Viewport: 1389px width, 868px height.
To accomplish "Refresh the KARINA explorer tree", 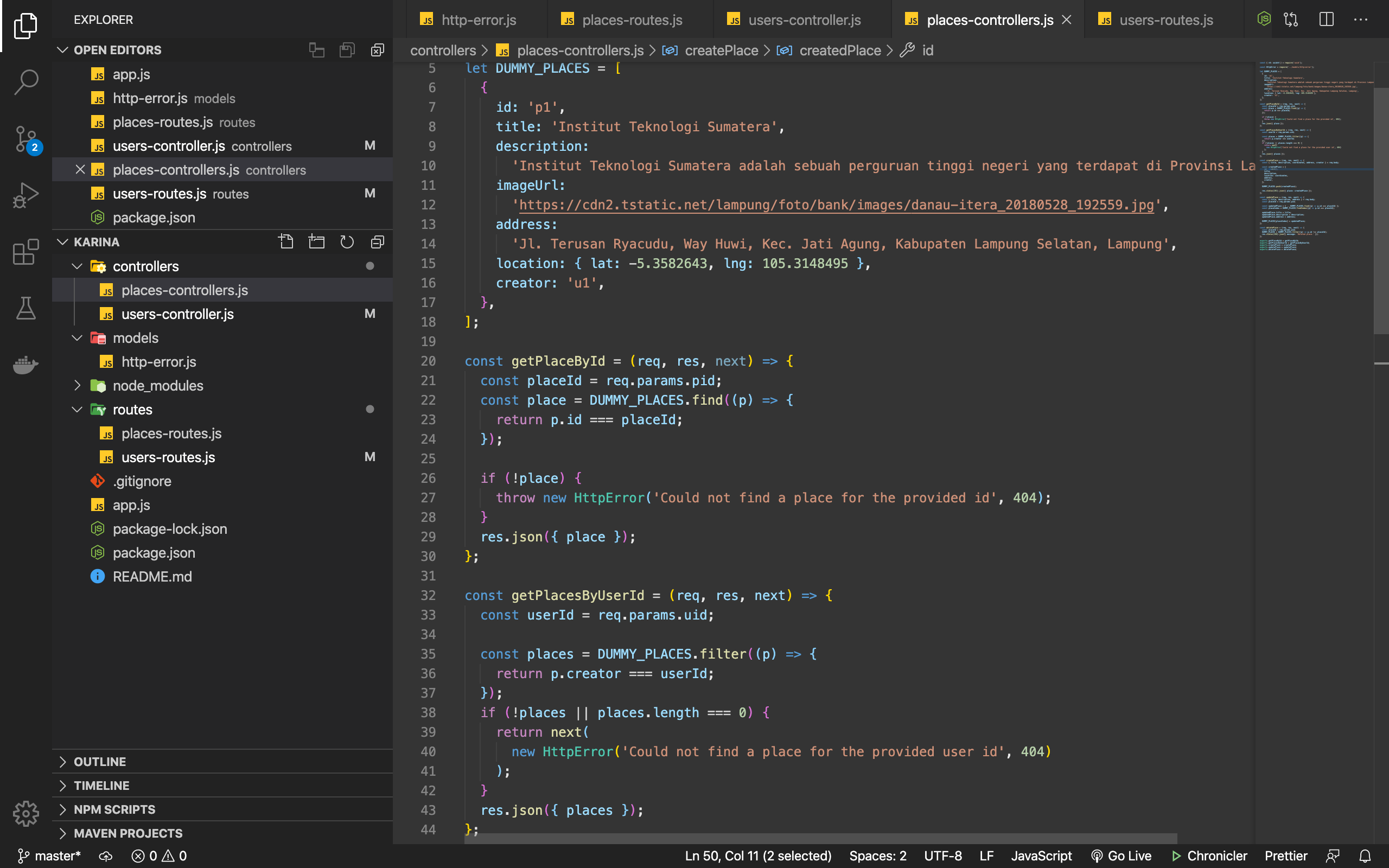I will click(x=347, y=242).
